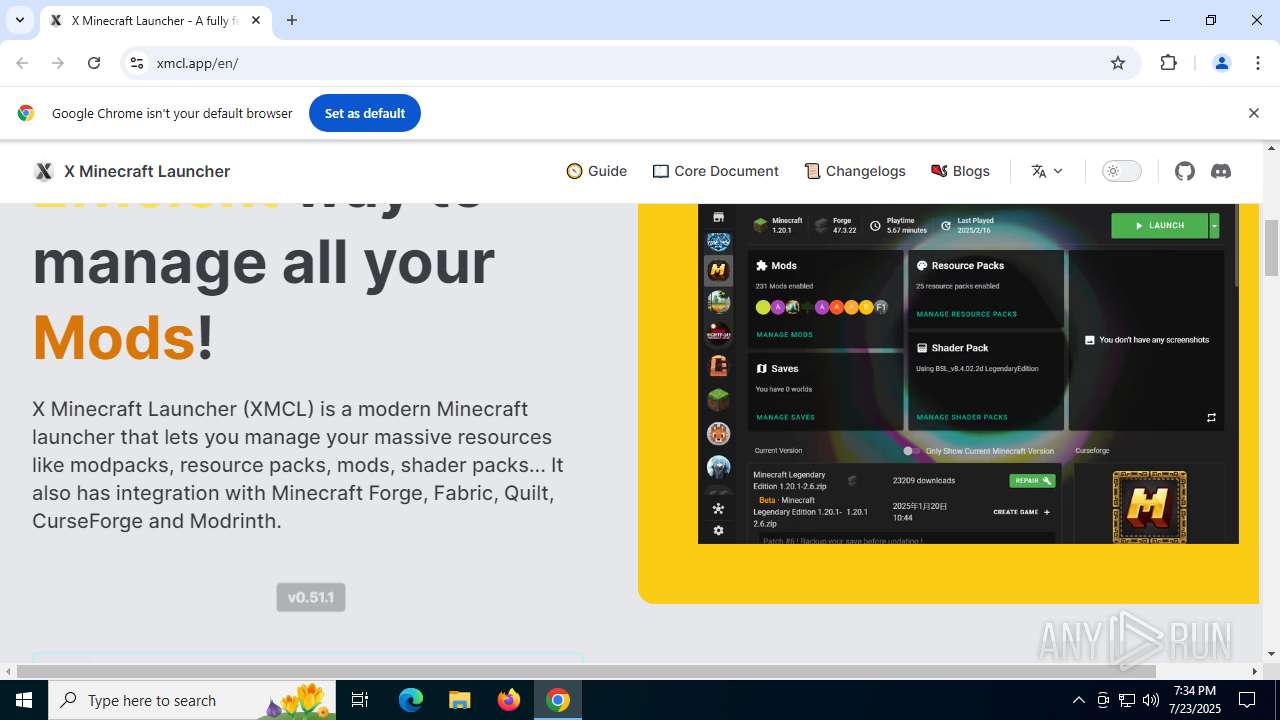Image resolution: width=1280 pixels, height=720 pixels.
Task: Select the X Minecraft Launcher tab
Action: (x=155, y=21)
